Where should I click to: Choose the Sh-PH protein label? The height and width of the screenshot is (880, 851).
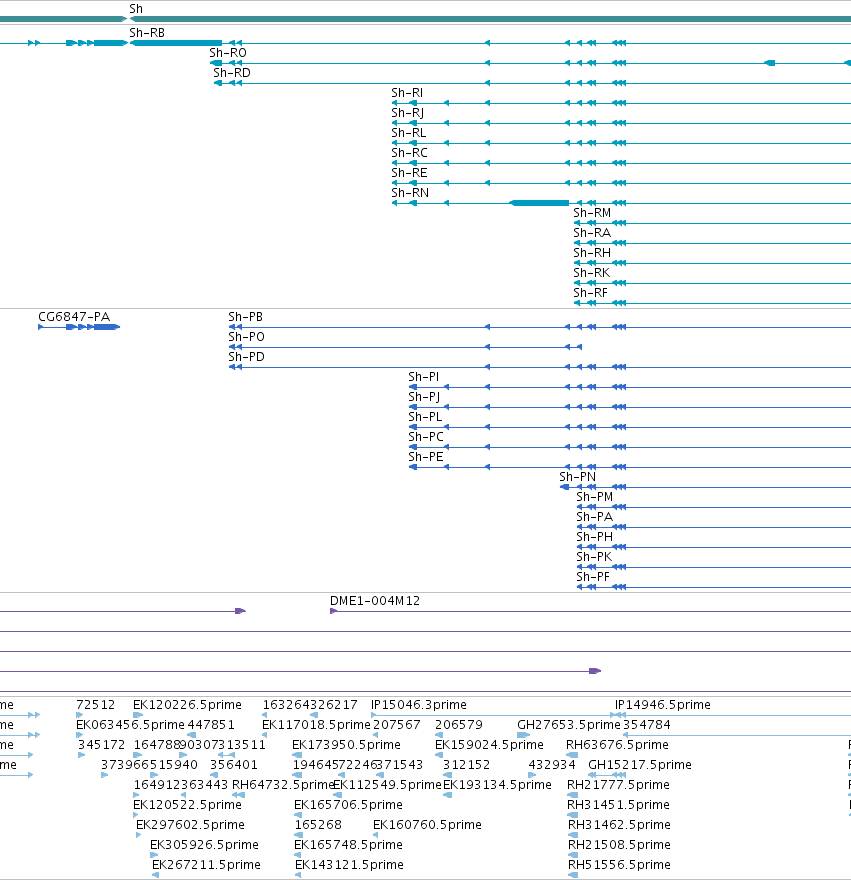tap(594, 537)
